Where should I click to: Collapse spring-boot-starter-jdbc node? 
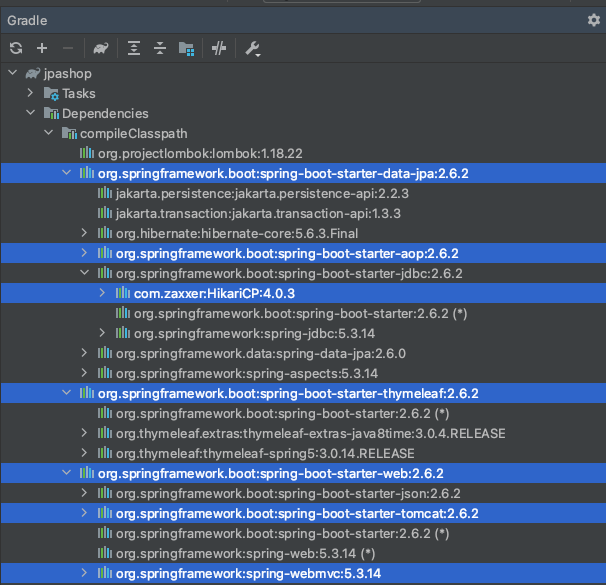(84, 273)
